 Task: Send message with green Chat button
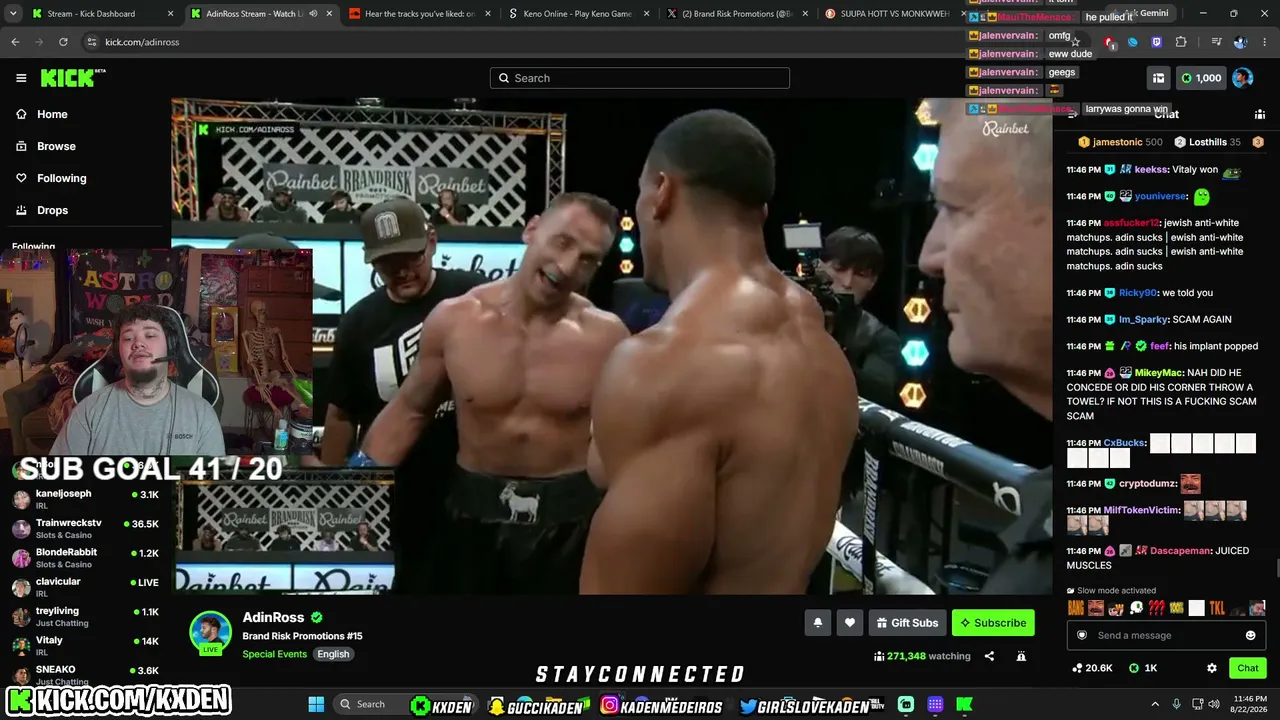click(x=1248, y=668)
